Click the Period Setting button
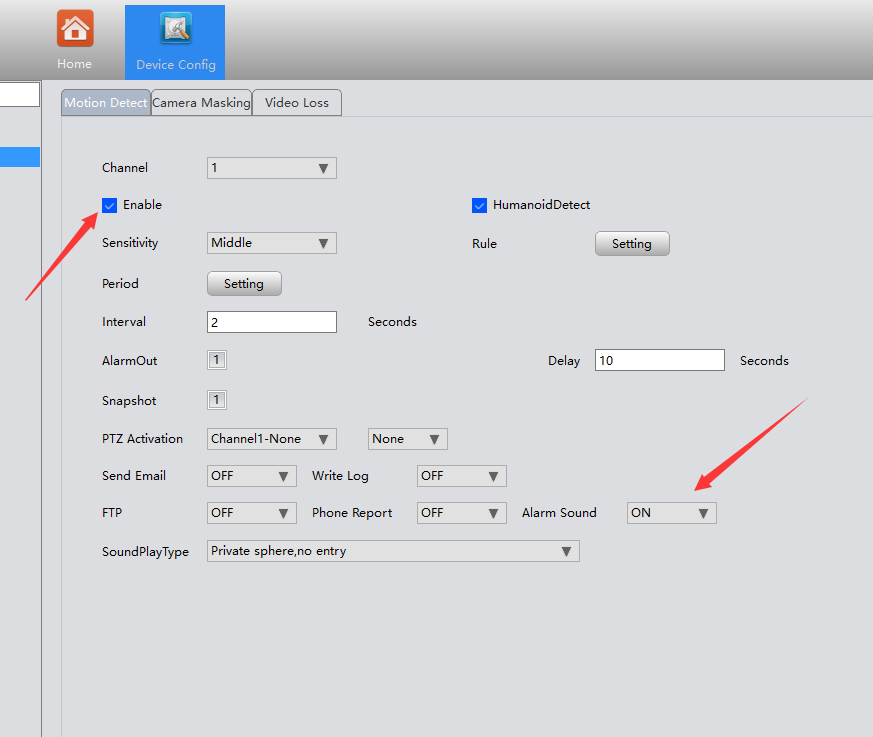The width and height of the screenshot is (873, 737). tap(244, 284)
